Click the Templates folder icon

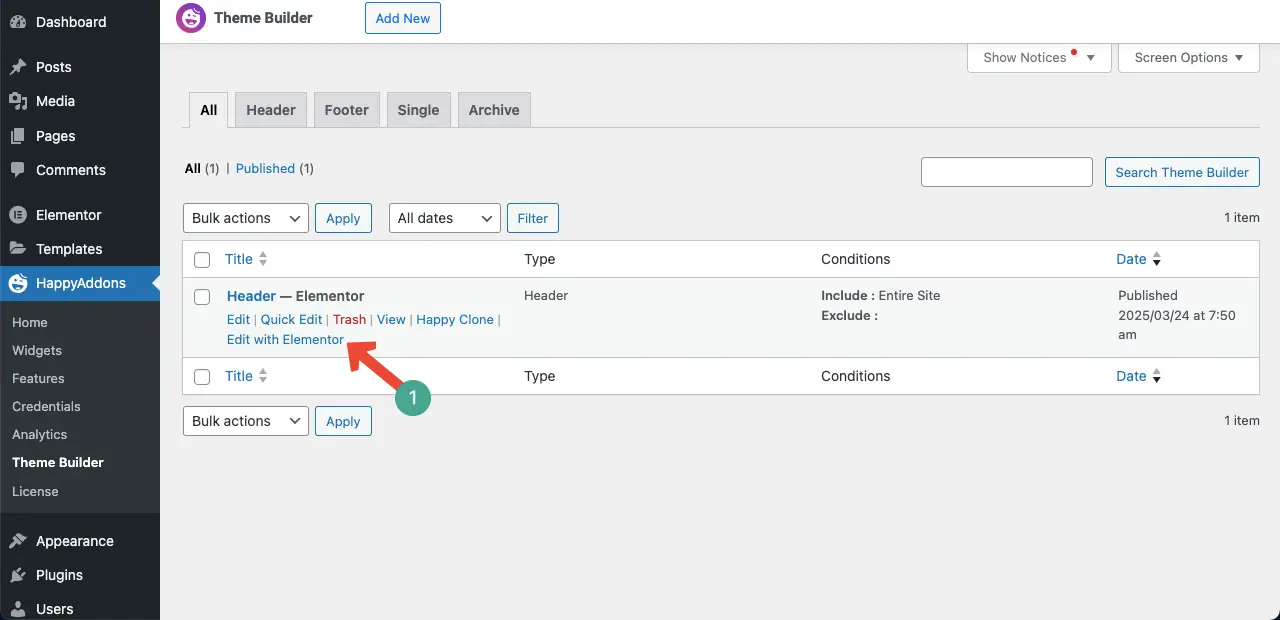click(18, 249)
